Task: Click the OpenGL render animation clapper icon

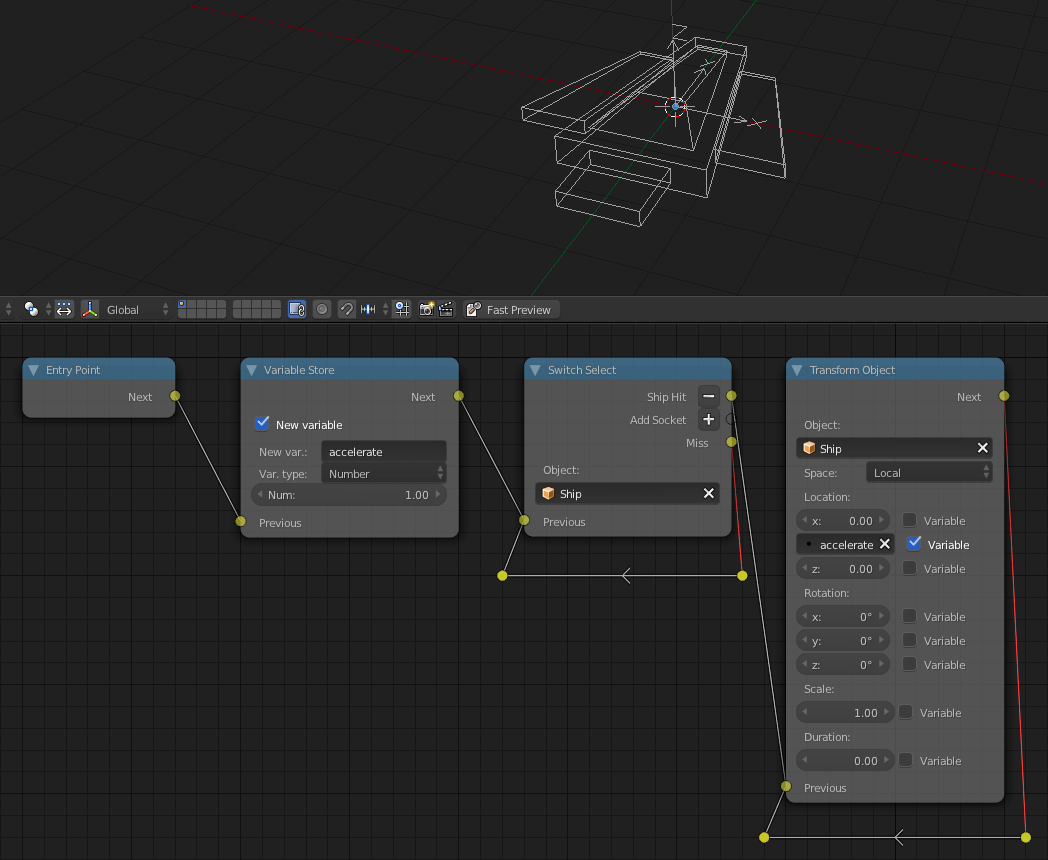Action: (446, 310)
